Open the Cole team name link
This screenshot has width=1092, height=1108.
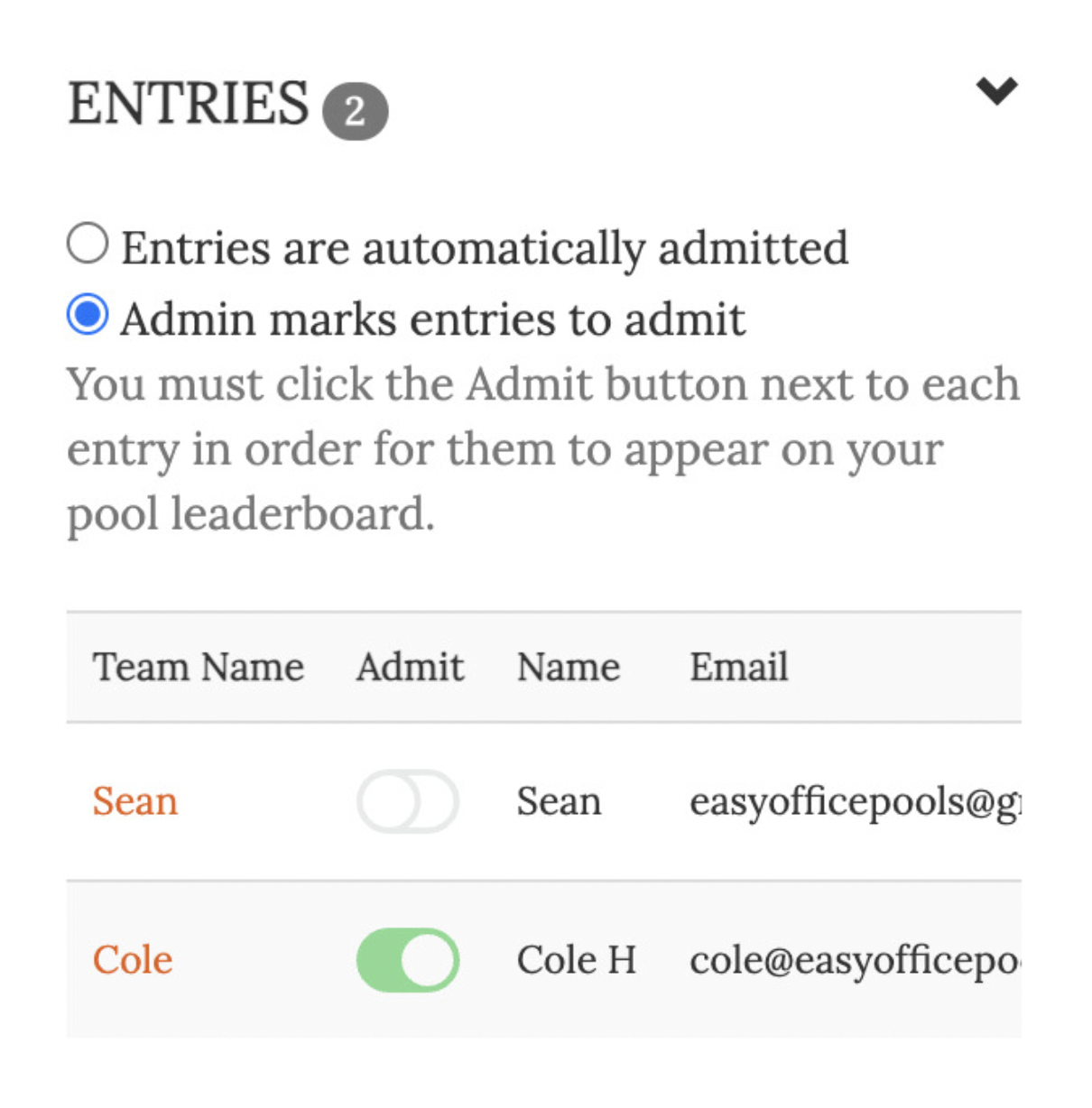(133, 960)
